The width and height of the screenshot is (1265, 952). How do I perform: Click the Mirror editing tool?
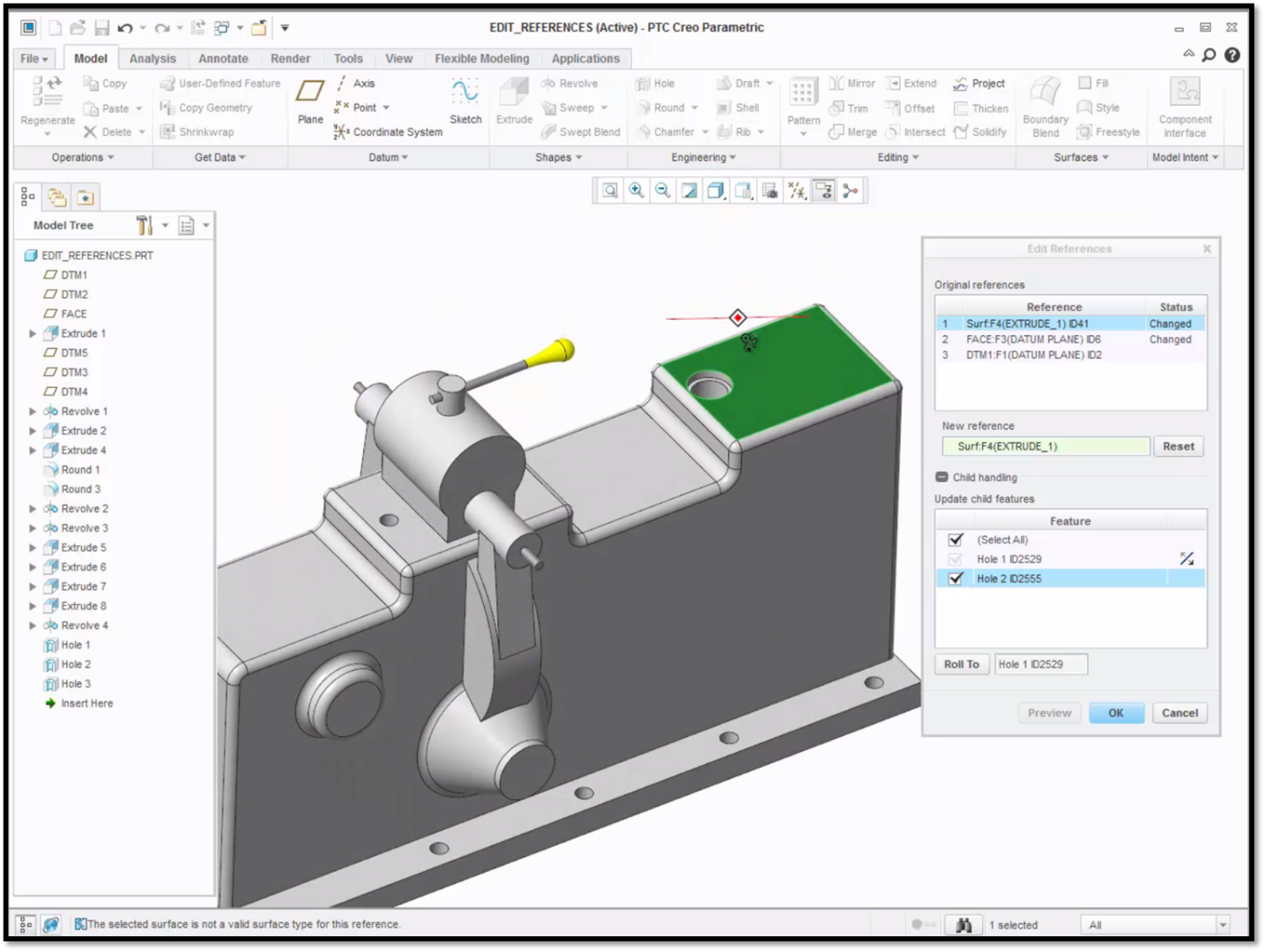852,84
